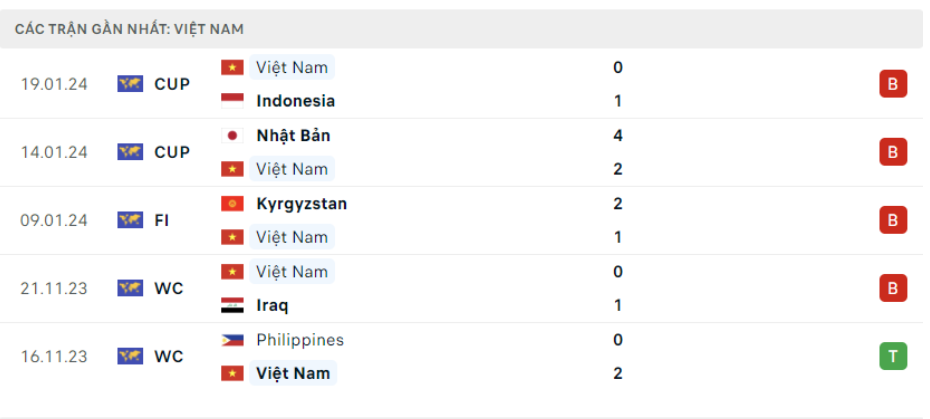Click the Philippines flag icon

pyautogui.click(x=232, y=340)
